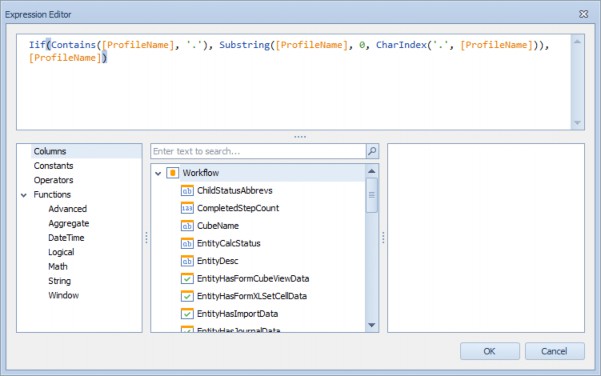This screenshot has width=601, height=376.
Task: Click the expression area scroll-up arrow
Action: tap(577, 41)
